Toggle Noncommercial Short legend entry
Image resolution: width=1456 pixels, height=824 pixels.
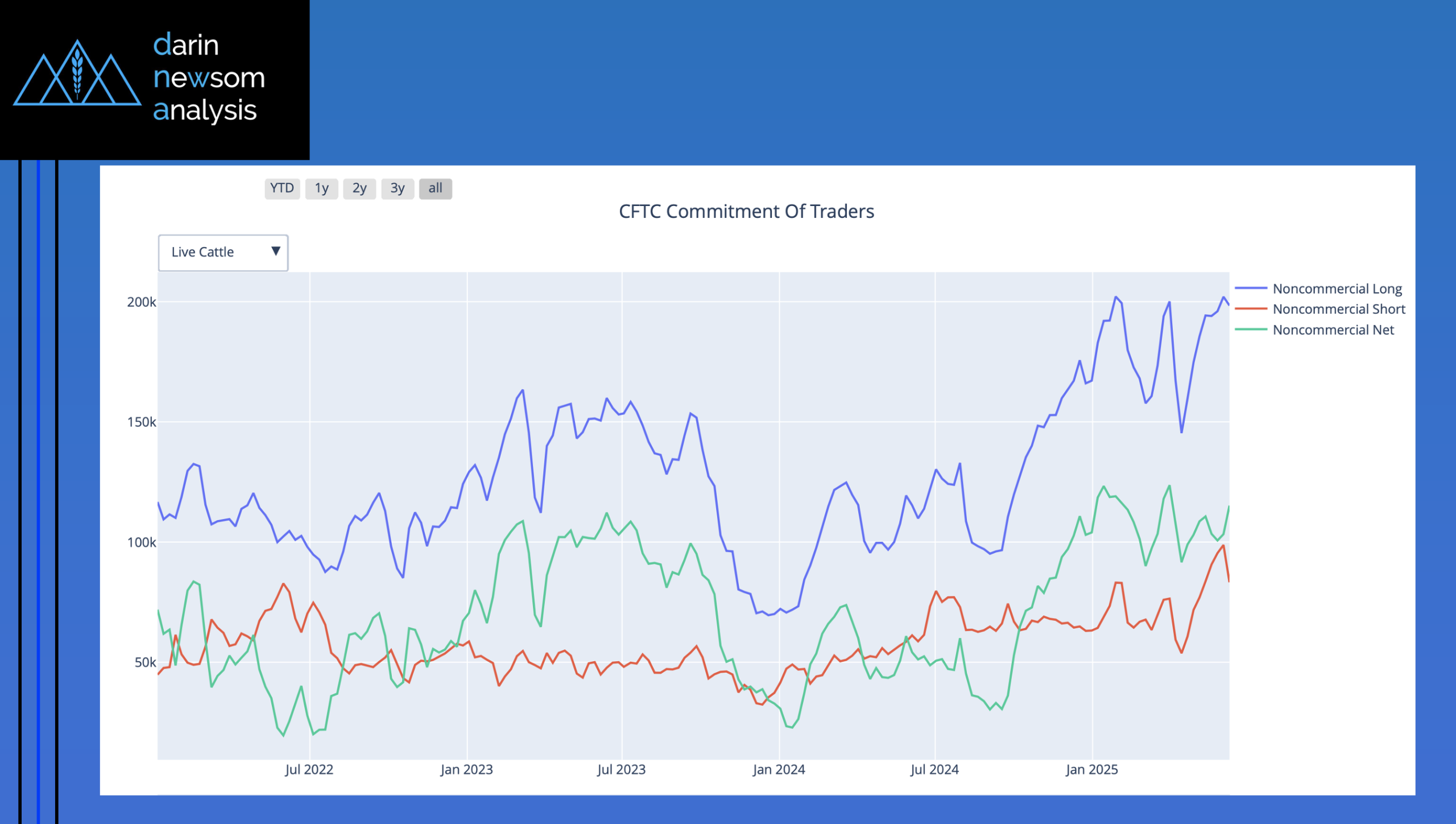pos(1338,310)
